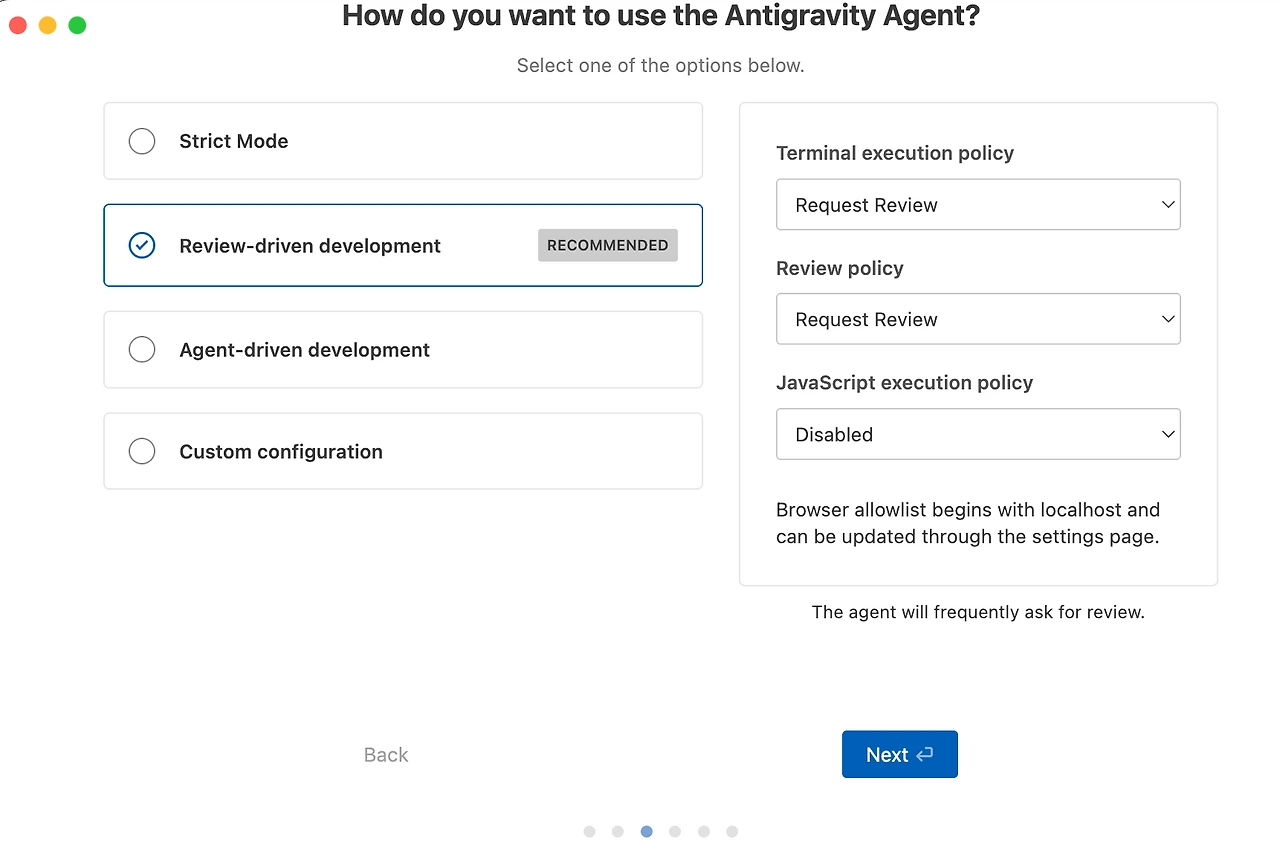This screenshot has width=1280, height=865.
Task: Open the JavaScript execution policy dropdown
Action: (978, 434)
